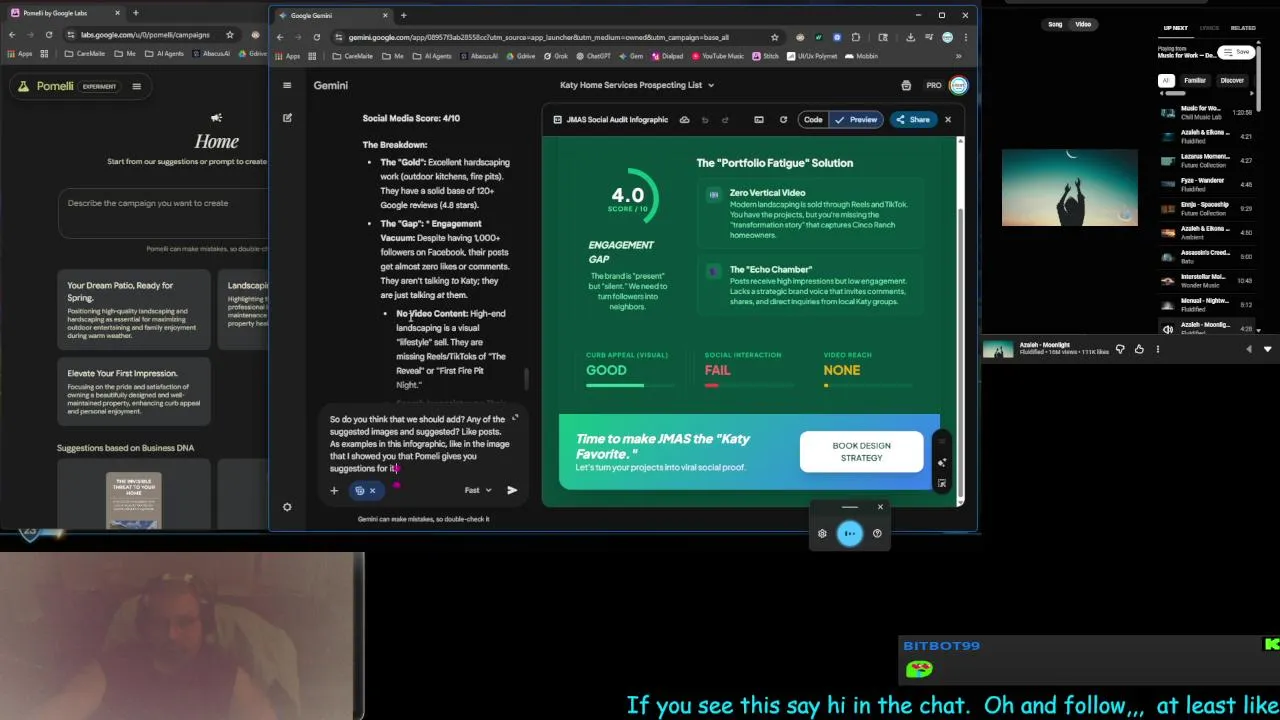This screenshot has height=720, width=1280.
Task: Open the recording widget help icon
Action: pos(877,534)
